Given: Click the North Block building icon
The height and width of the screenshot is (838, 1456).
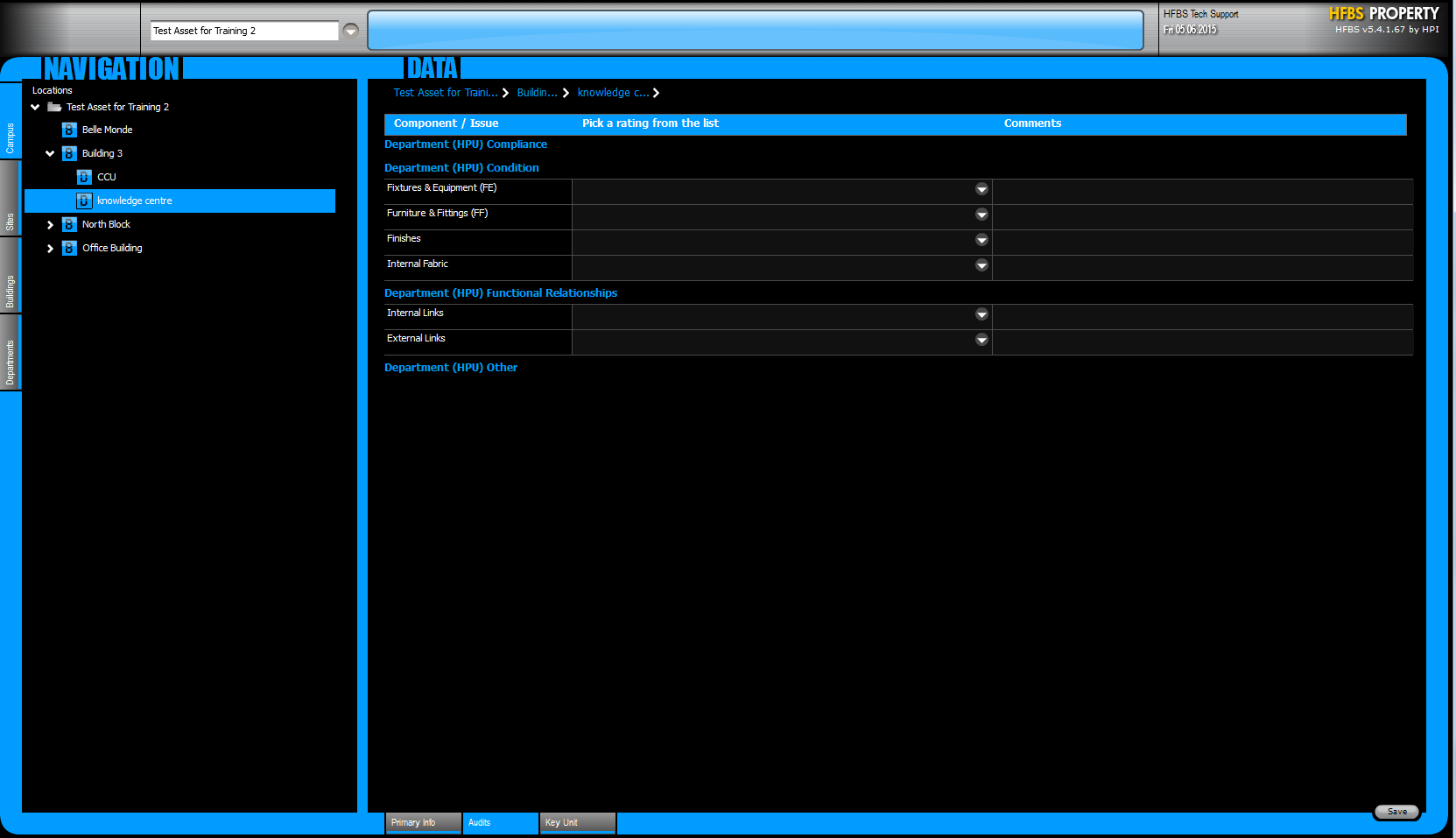Looking at the screenshot, I should coord(69,224).
